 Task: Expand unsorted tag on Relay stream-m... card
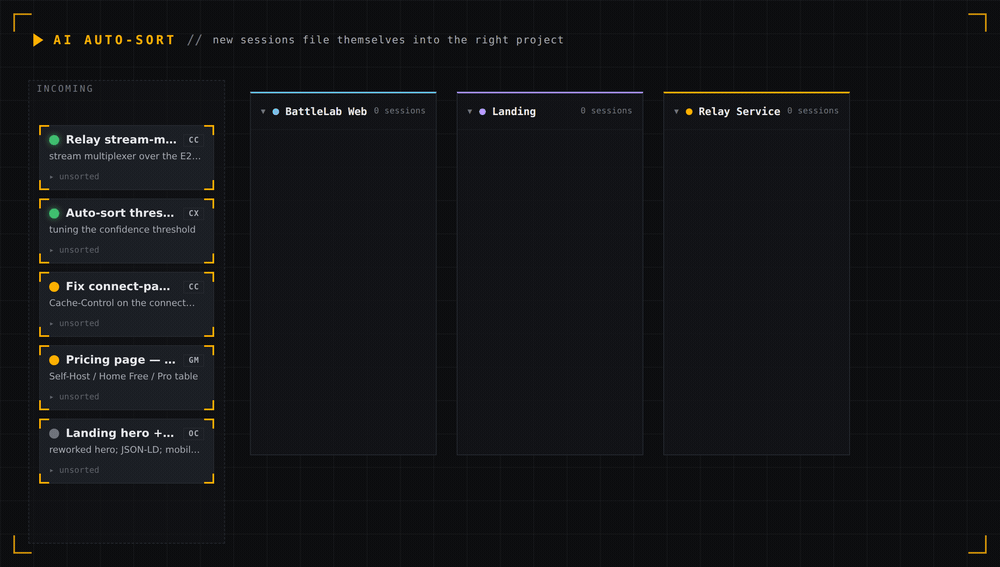coord(75,177)
